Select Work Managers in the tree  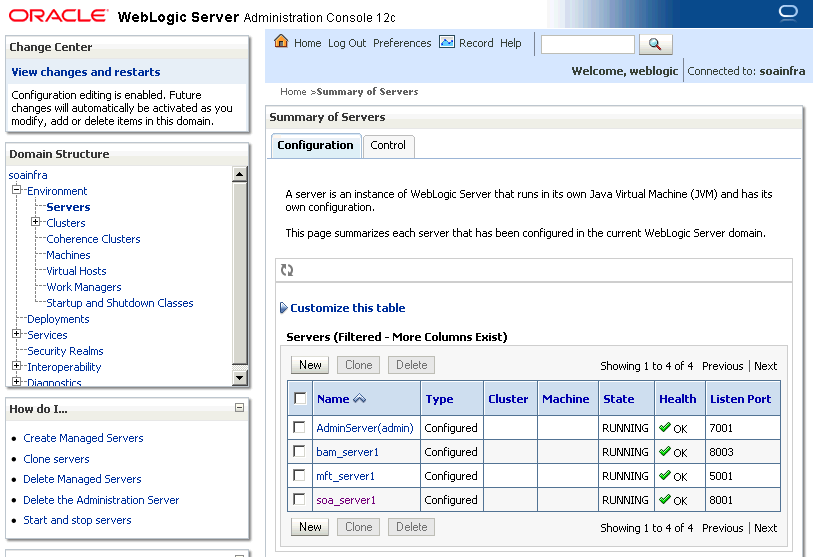tap(84, 287)
